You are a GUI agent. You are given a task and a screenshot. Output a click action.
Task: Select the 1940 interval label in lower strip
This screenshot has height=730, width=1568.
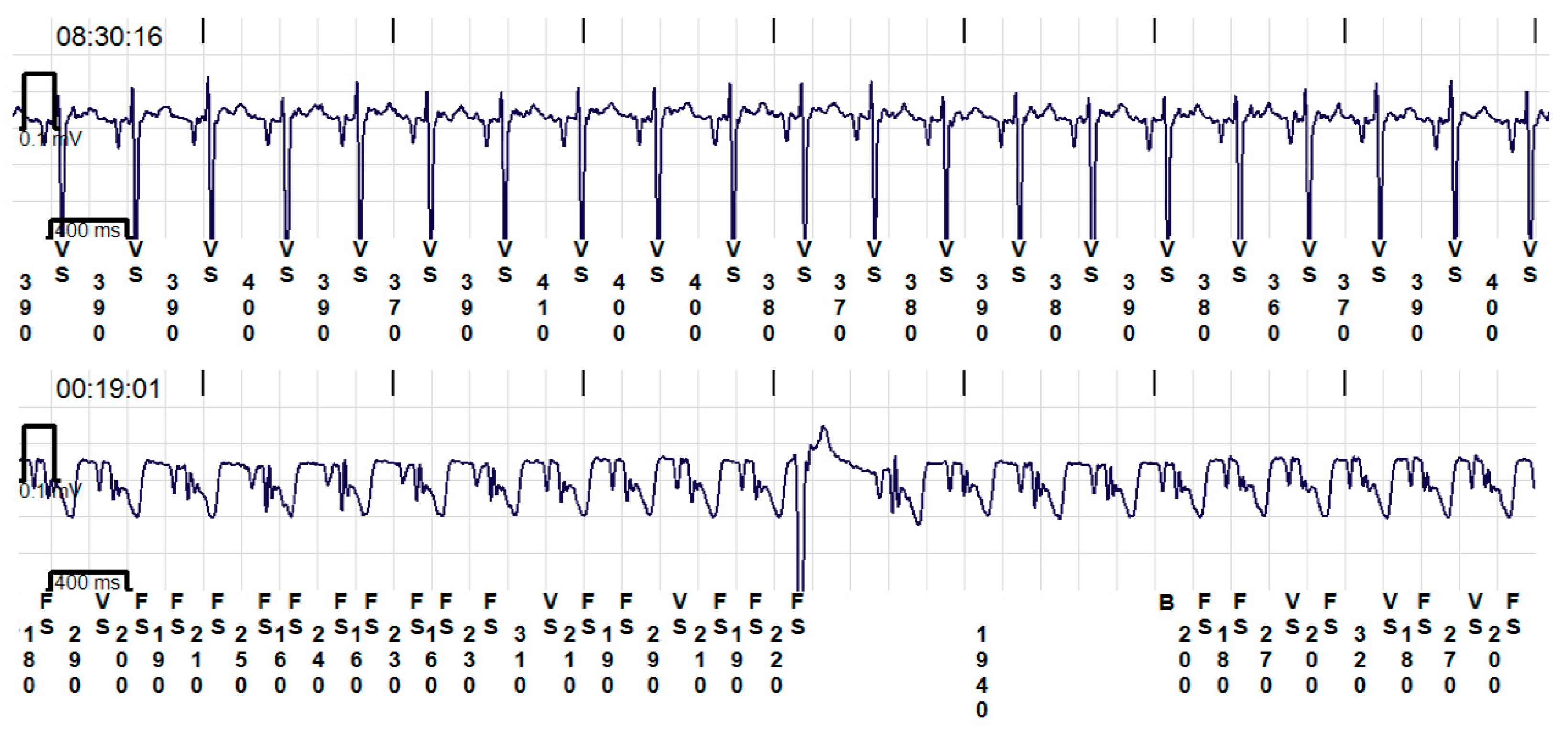click(981, 672)
